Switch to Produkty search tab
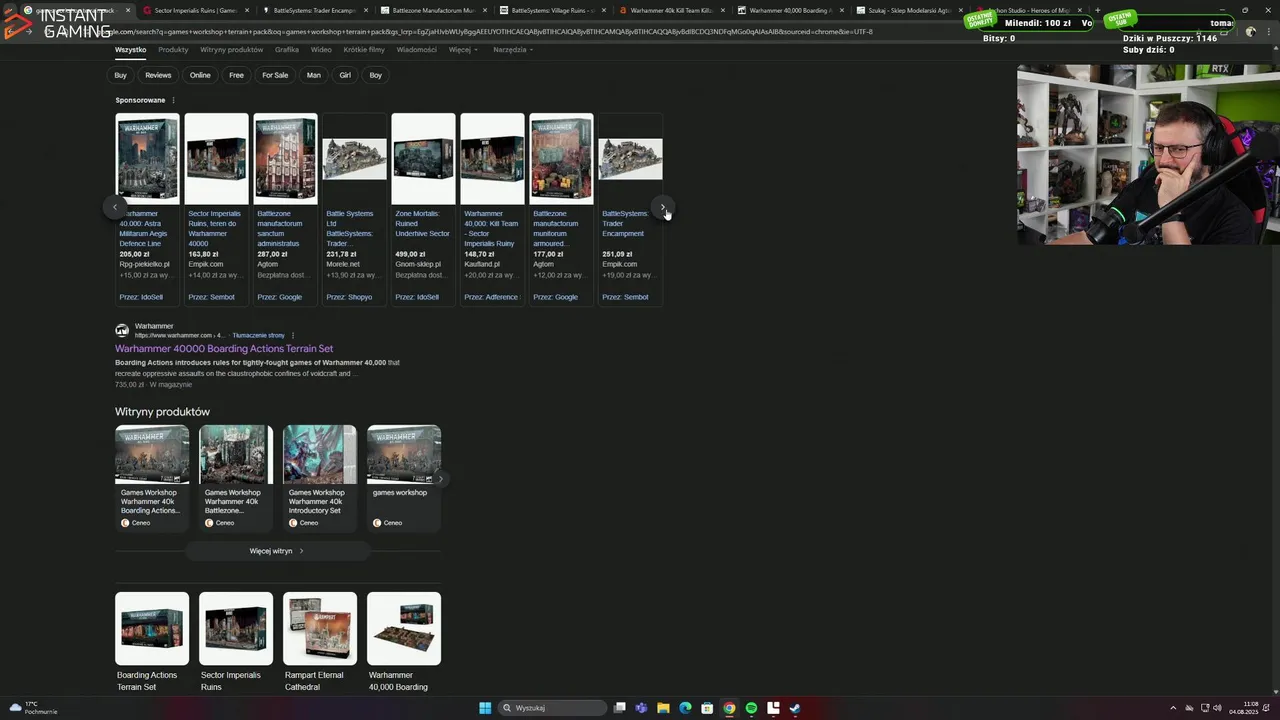 (x=173, y=49)
